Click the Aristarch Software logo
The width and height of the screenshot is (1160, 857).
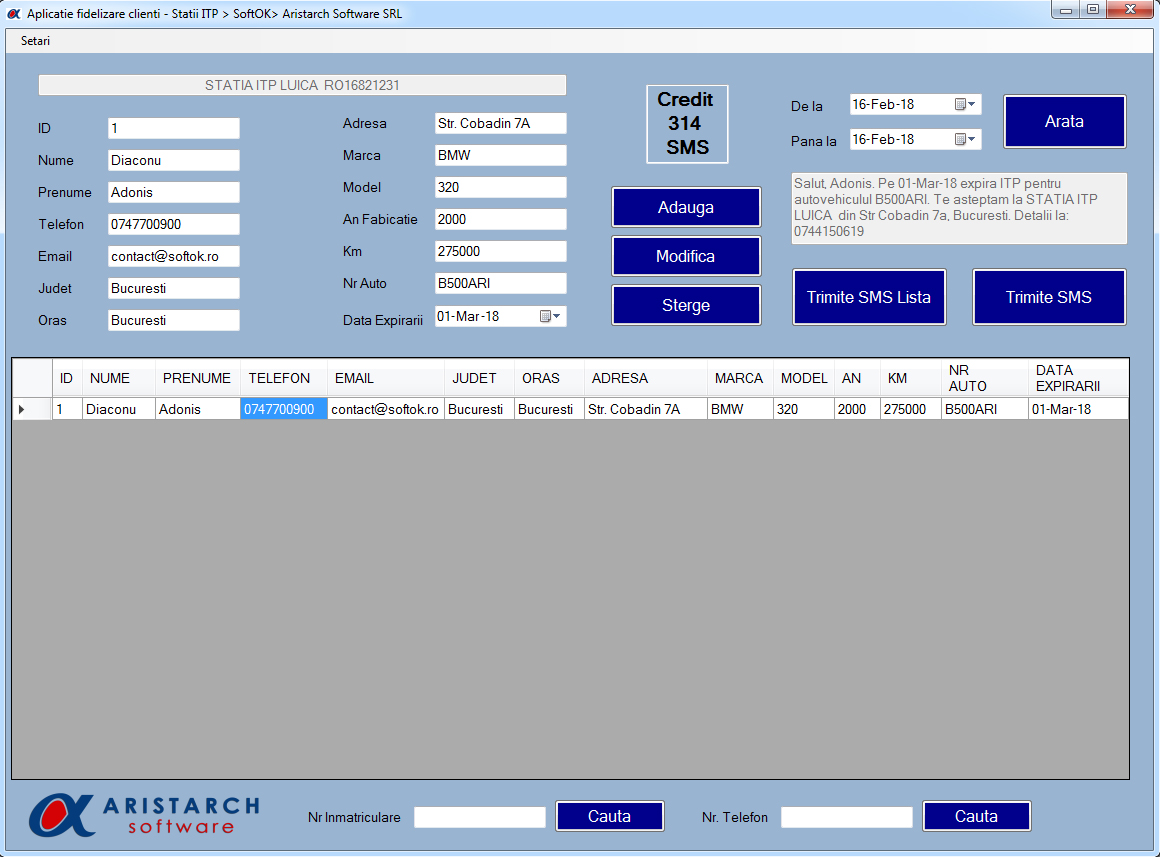144,816
